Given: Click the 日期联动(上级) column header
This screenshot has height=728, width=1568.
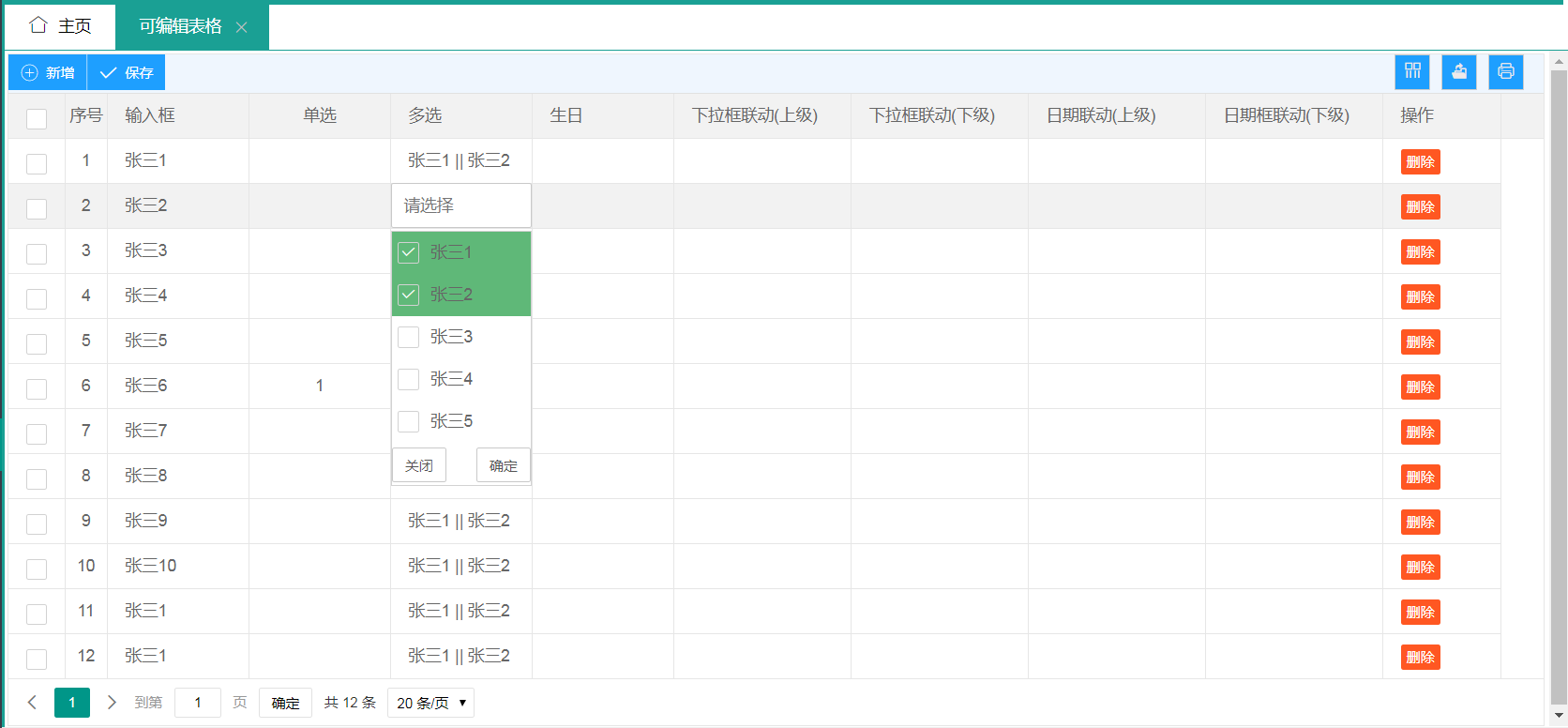Looking at the screenshot, I should 1117,115.
